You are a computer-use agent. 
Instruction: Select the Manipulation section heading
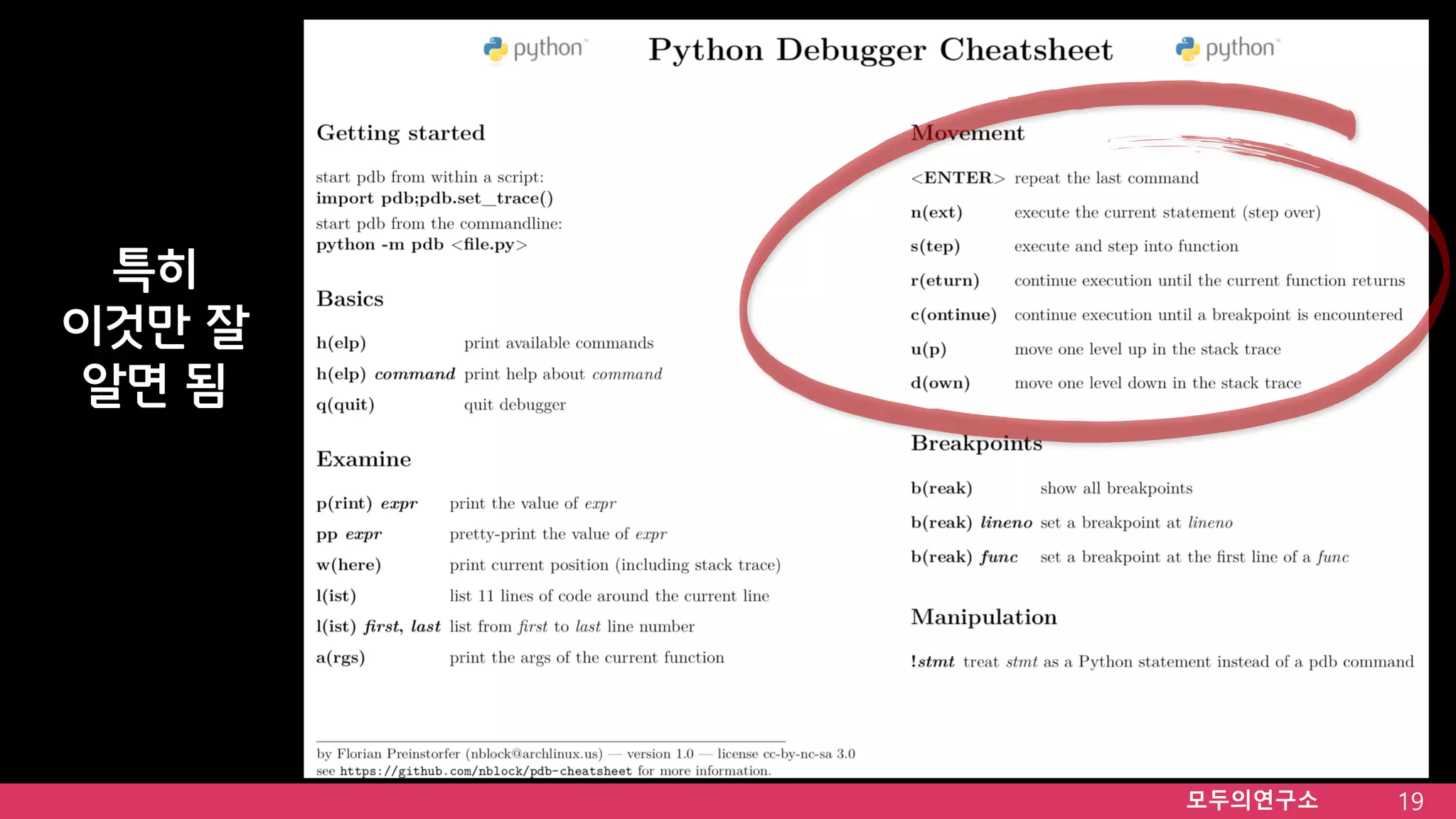click(x=984, y=617)
